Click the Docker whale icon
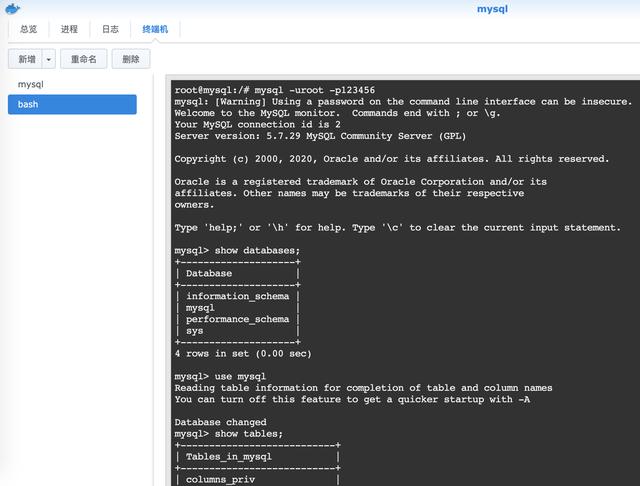Viewport: 640px width, 486px height. [13, 9]
